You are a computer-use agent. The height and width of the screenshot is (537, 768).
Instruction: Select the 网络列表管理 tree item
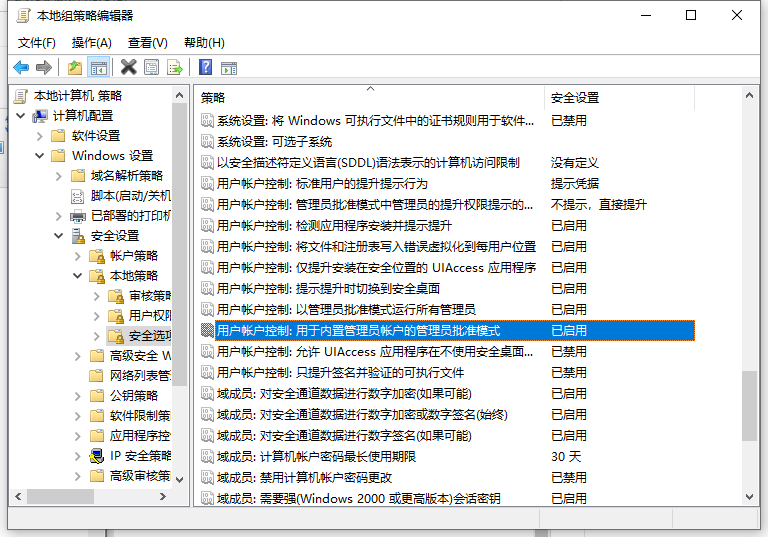click(140, 376)
